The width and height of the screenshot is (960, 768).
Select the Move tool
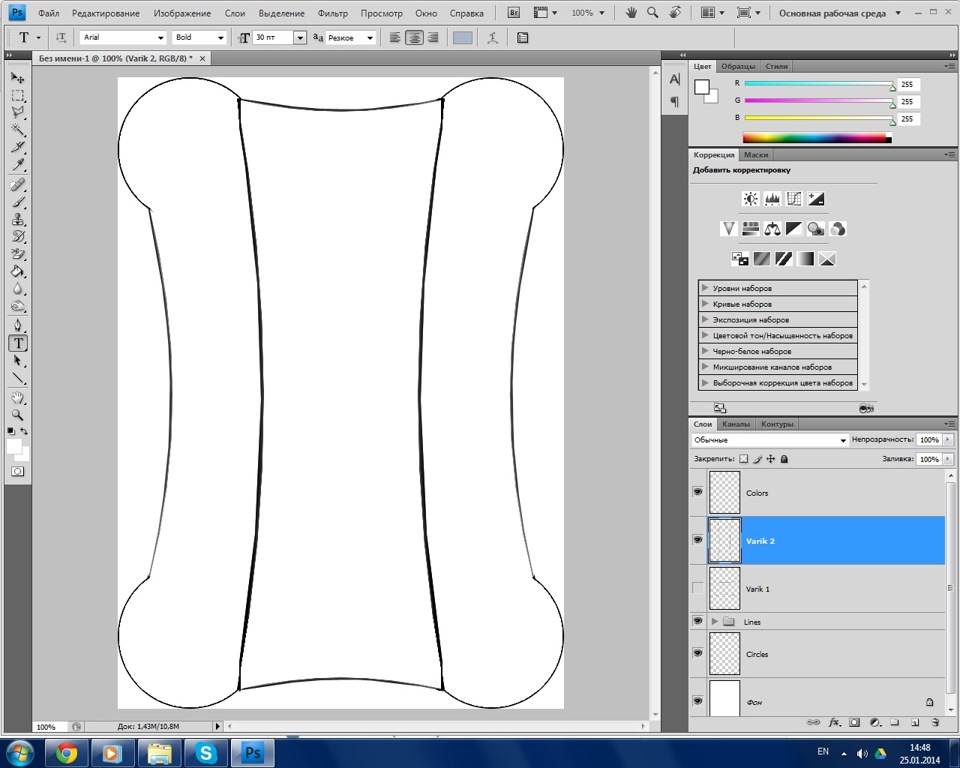point(18,78)
